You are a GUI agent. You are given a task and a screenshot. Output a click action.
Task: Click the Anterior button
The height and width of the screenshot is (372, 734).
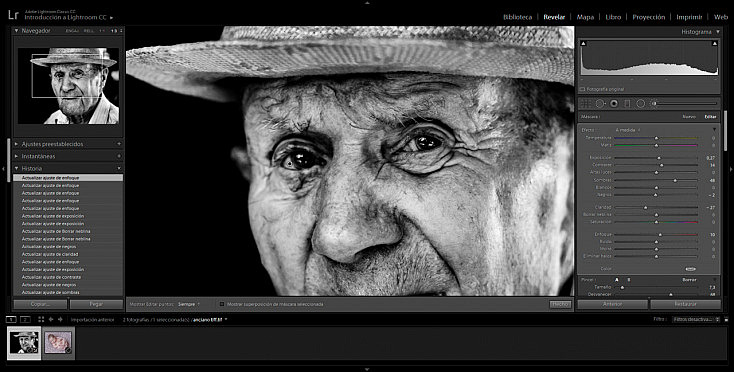(x=612, y=304)
